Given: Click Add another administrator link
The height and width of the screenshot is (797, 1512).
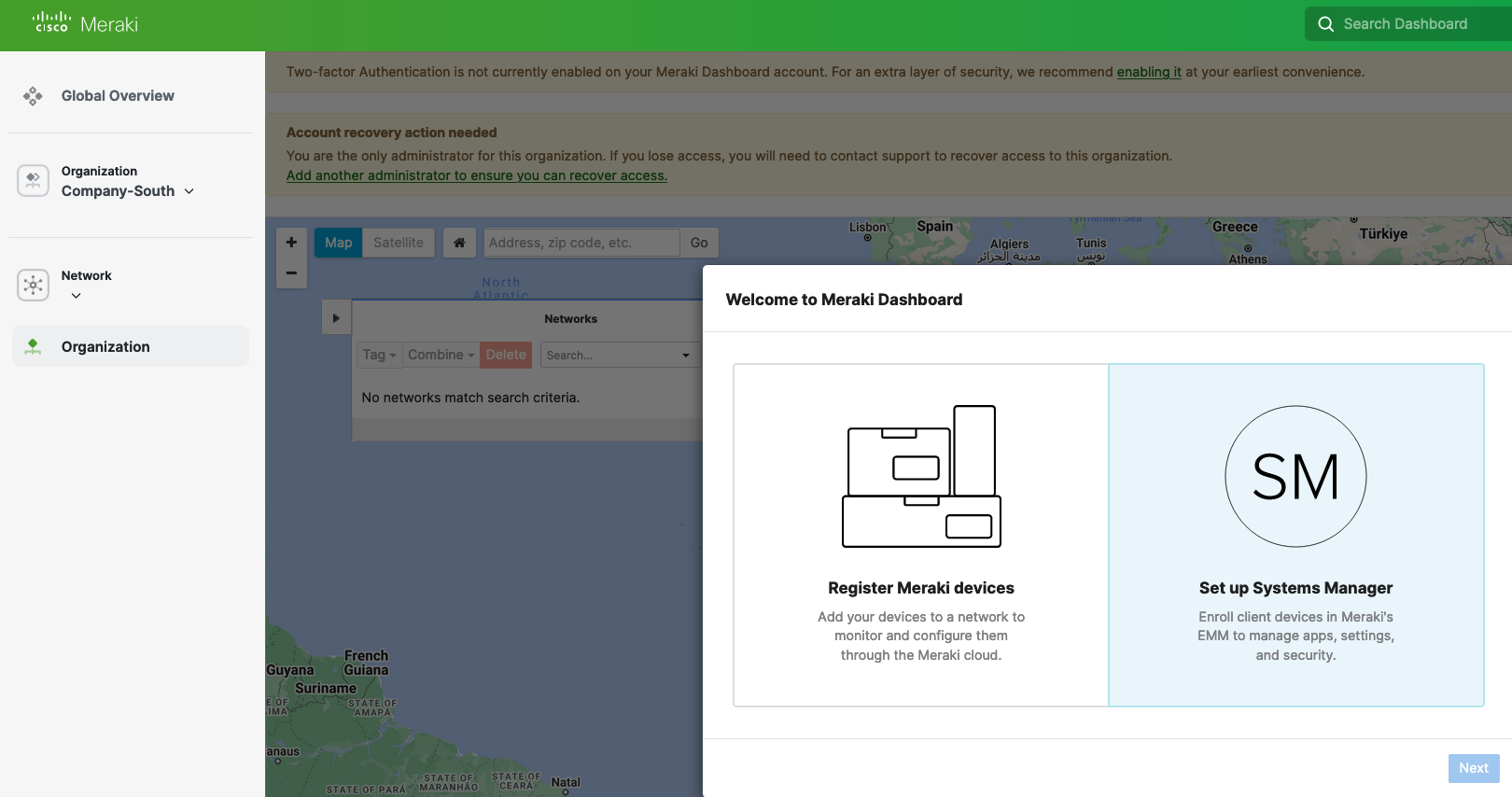Looking at the screenshot, I should [477, 175].
